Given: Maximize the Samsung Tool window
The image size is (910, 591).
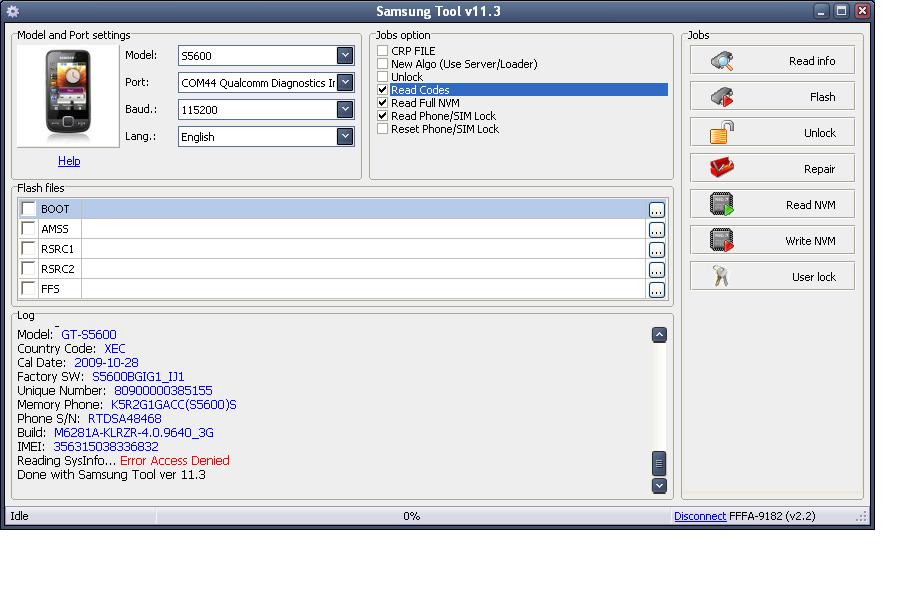Looking at the screenshot, I should [x=841, y=11].
